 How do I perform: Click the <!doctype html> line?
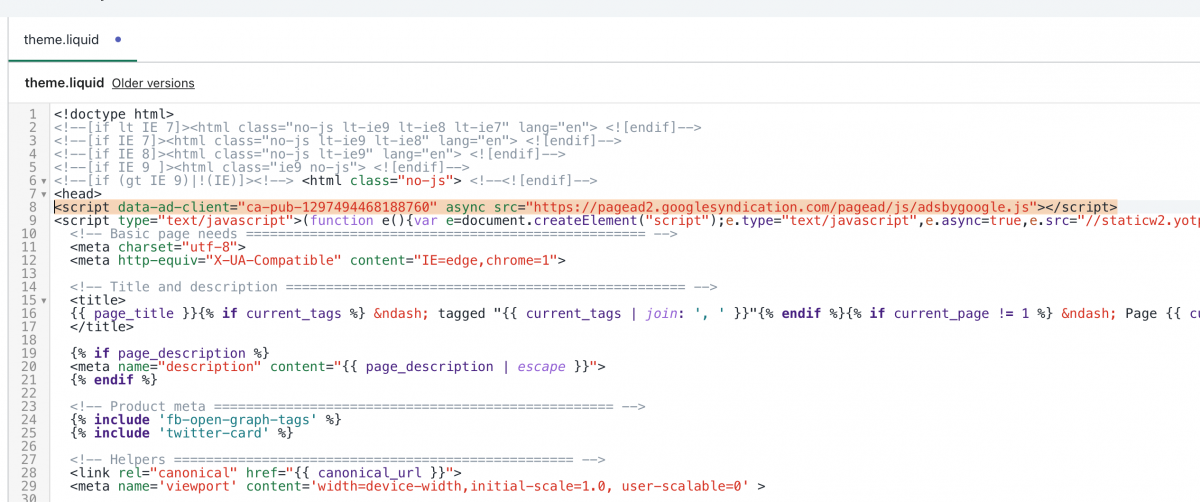click(x=114, y=114)
